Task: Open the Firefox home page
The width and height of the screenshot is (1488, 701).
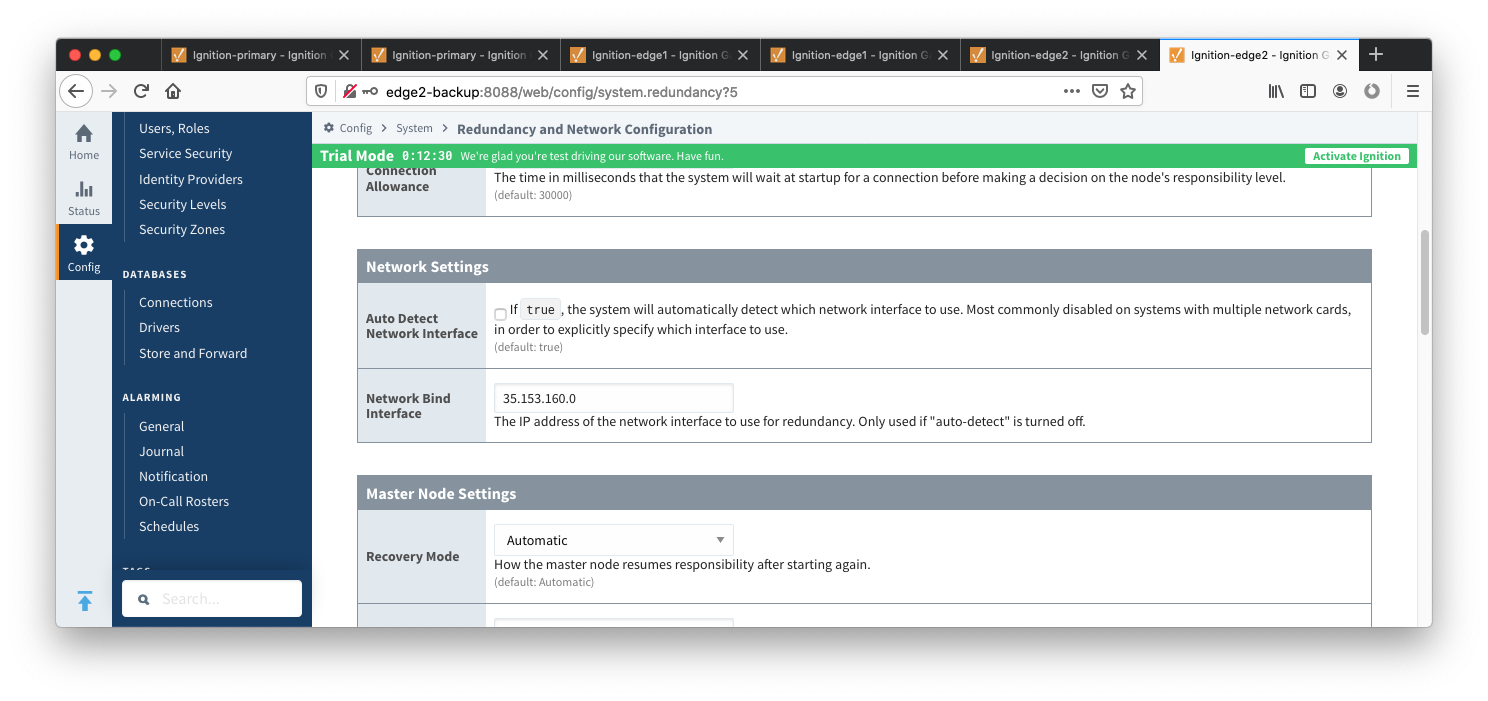Action: coord(173,91)
